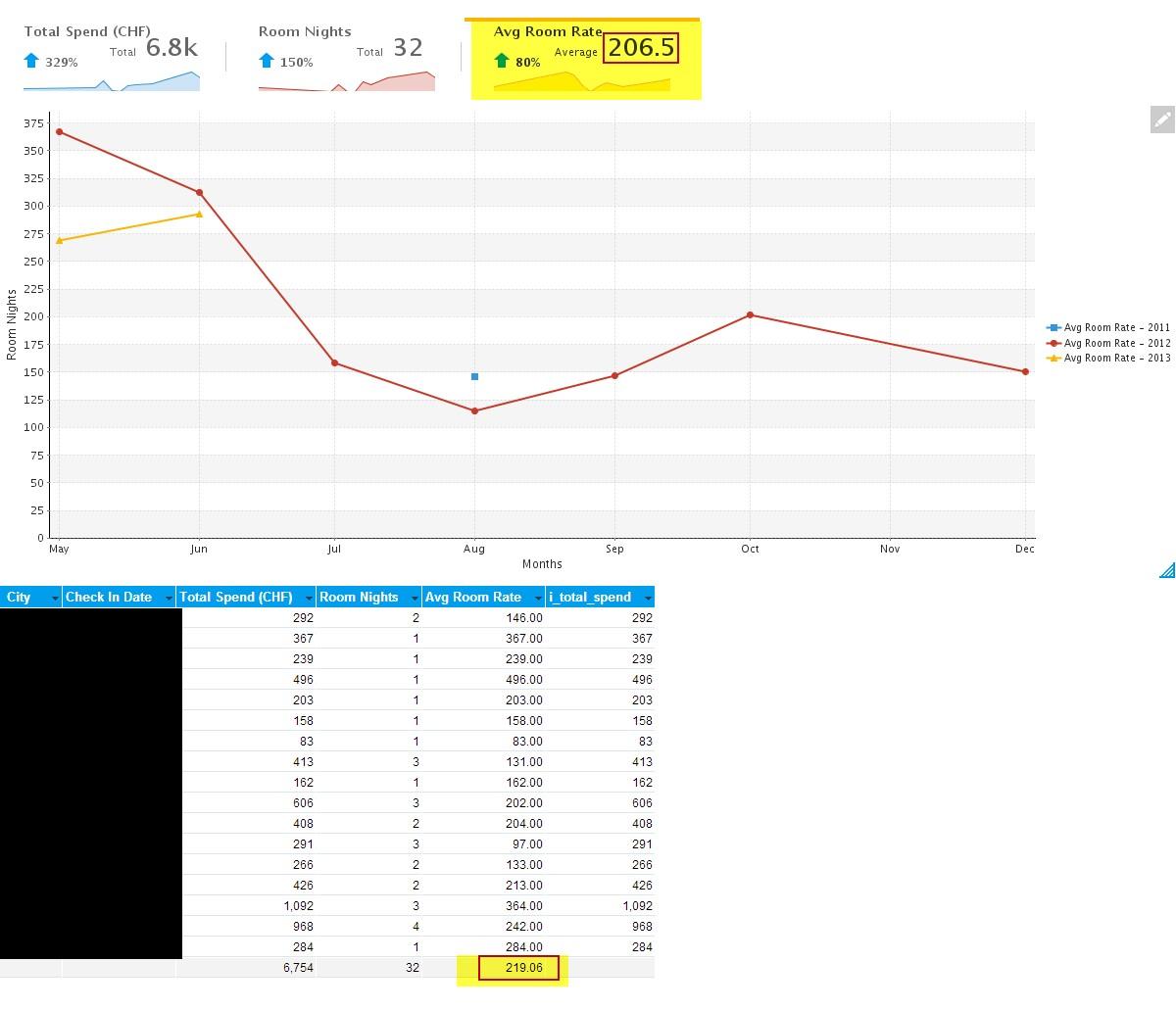The image size is (1176, 1011).
Task: Click the 2012 Sep data point
Action: click(x=614, y=375)
